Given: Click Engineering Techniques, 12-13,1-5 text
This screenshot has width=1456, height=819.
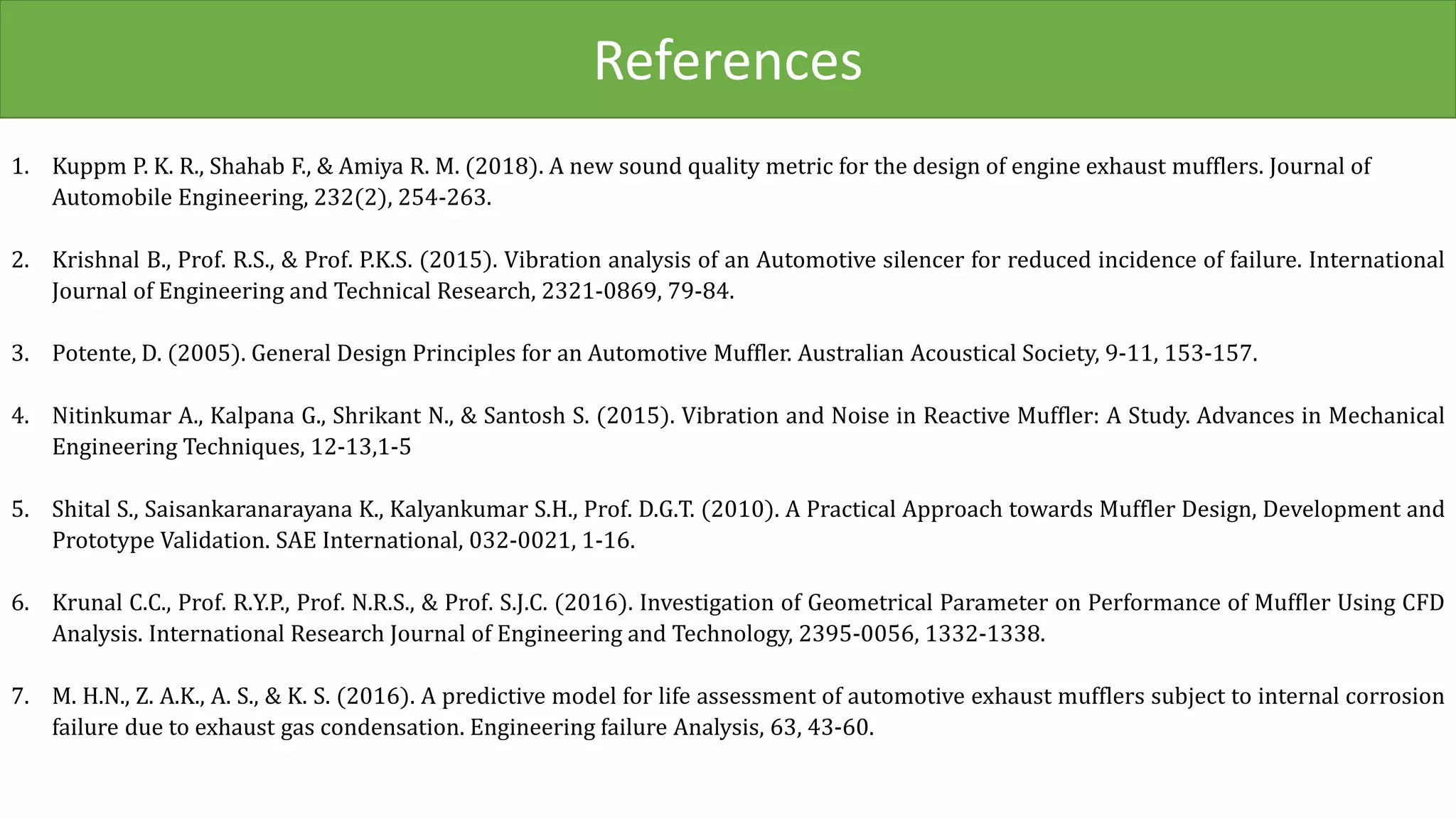Looking at the screenshot, I should pos(231,447).
